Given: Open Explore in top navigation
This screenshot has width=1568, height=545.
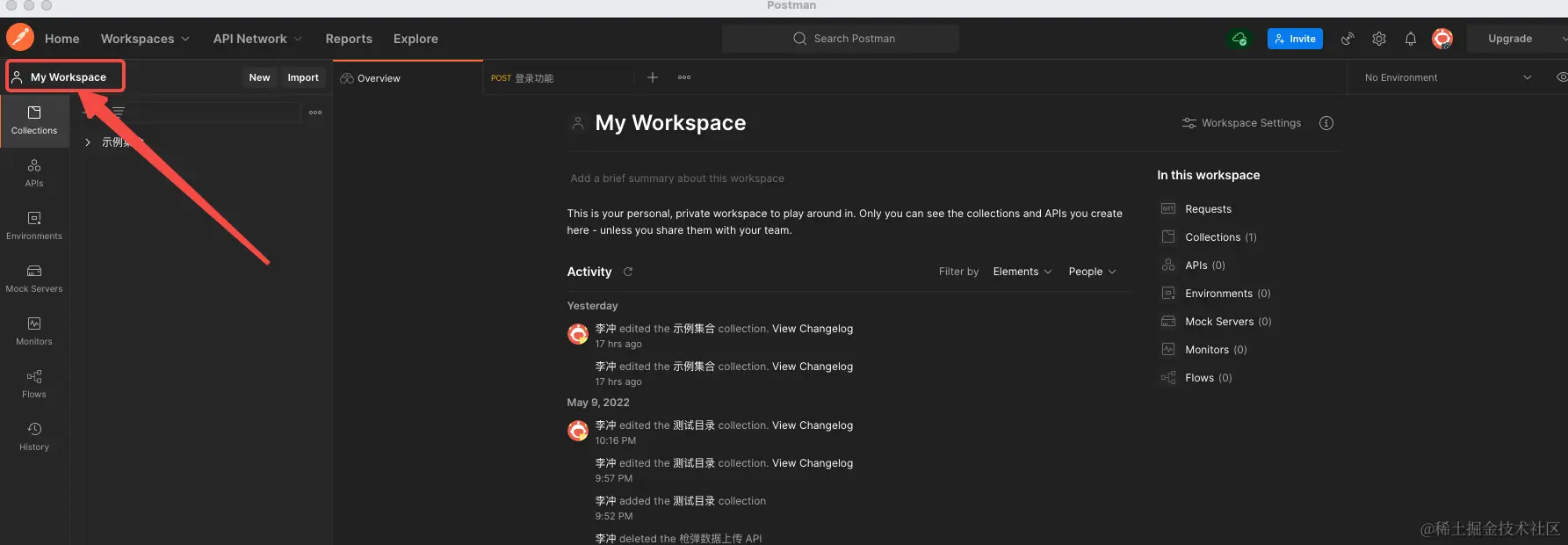Looking at the screenshot, I should (x=415, y=39).
